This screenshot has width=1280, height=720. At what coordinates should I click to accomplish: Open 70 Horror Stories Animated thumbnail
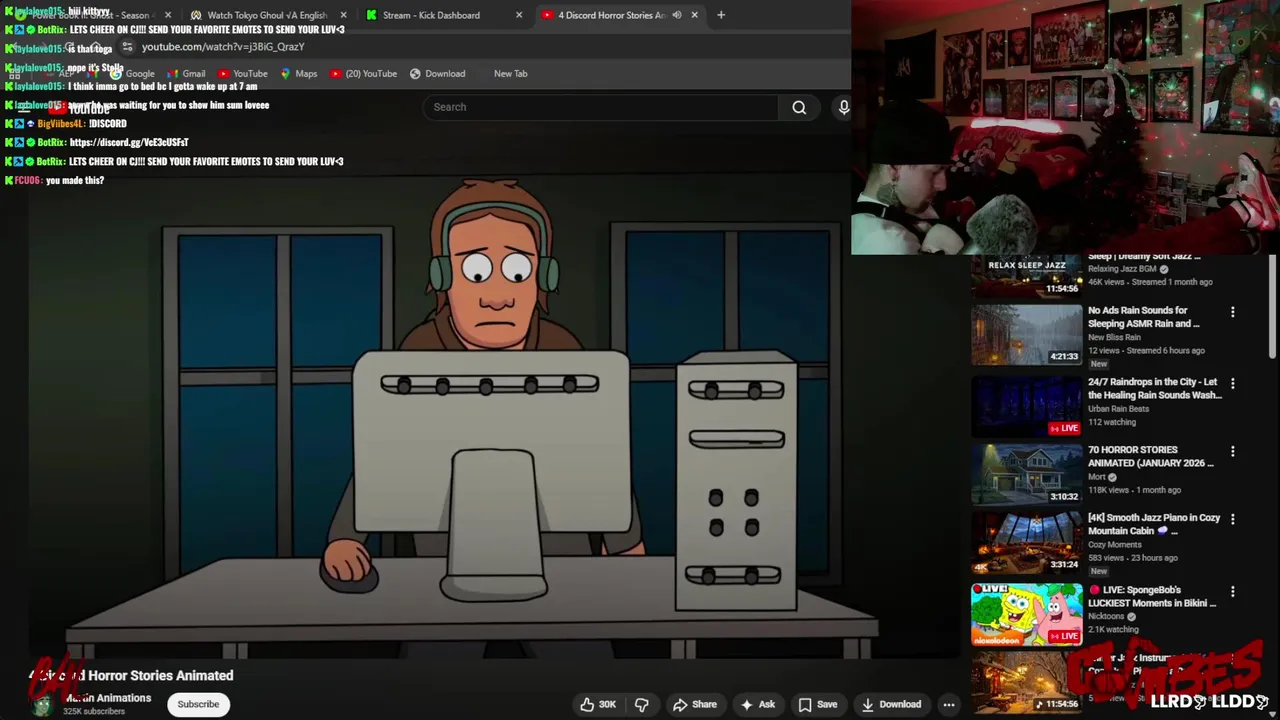click(1026, 474)
